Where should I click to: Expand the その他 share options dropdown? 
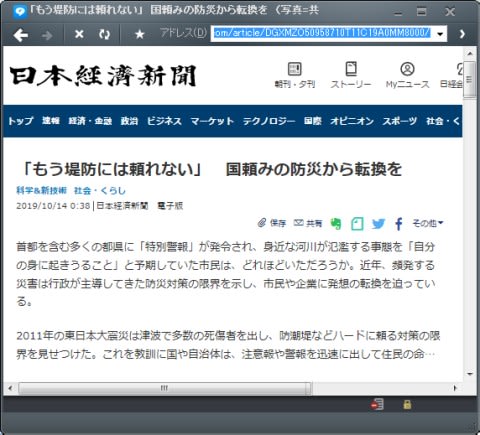click(428, 223)
